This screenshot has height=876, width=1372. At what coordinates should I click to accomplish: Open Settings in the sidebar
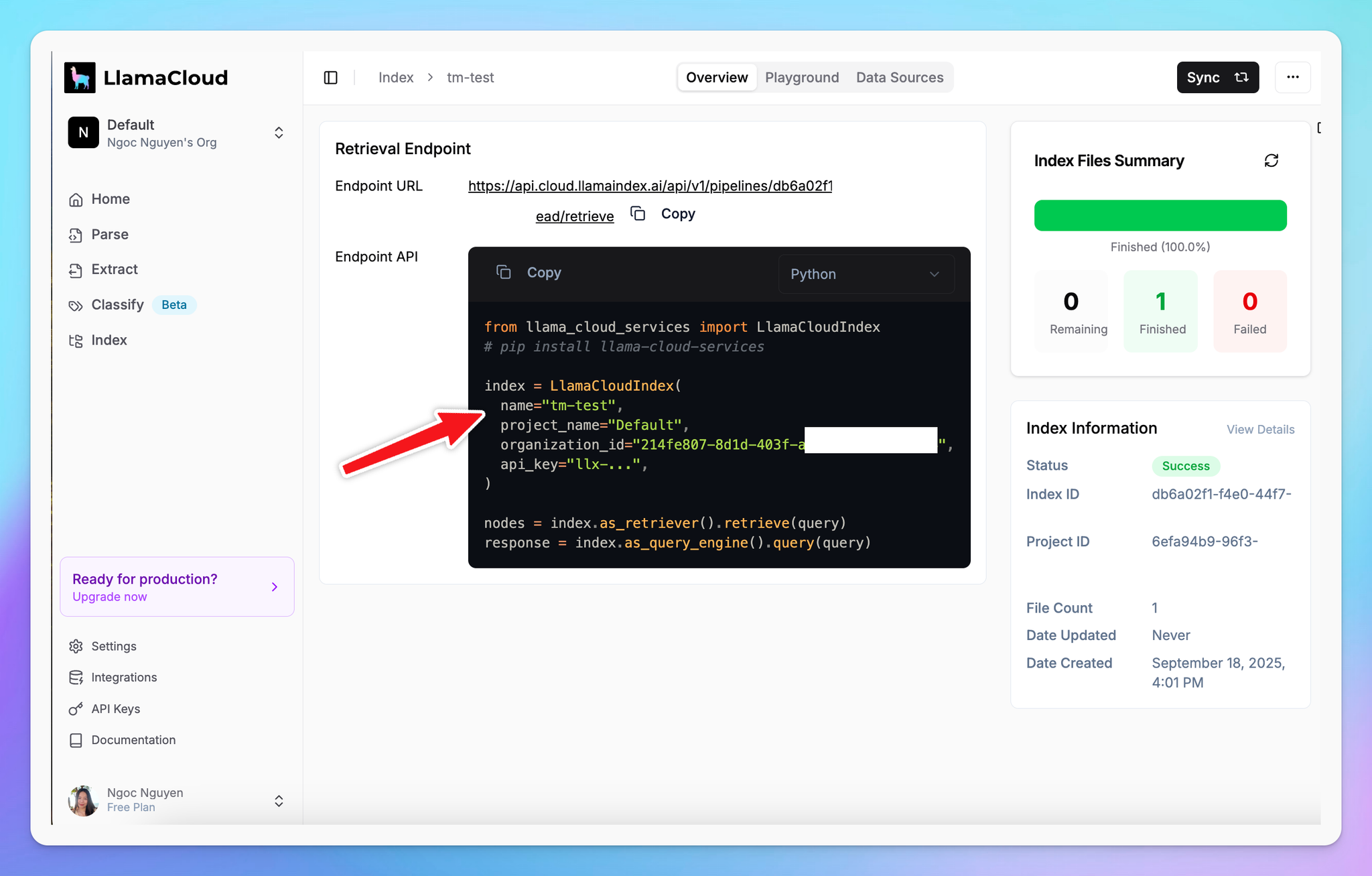pos(113,646)
